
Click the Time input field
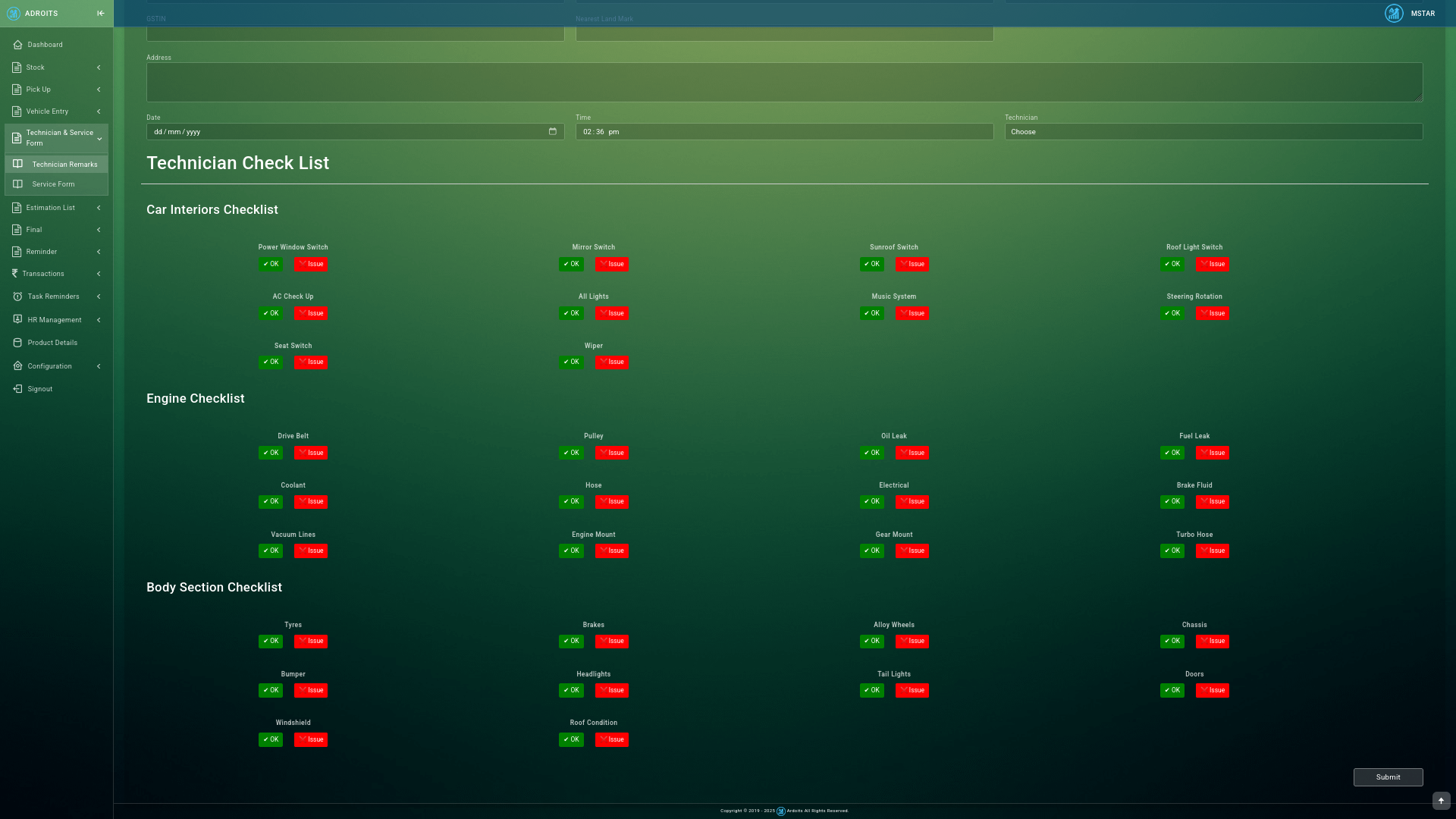[x=784, y=132]
